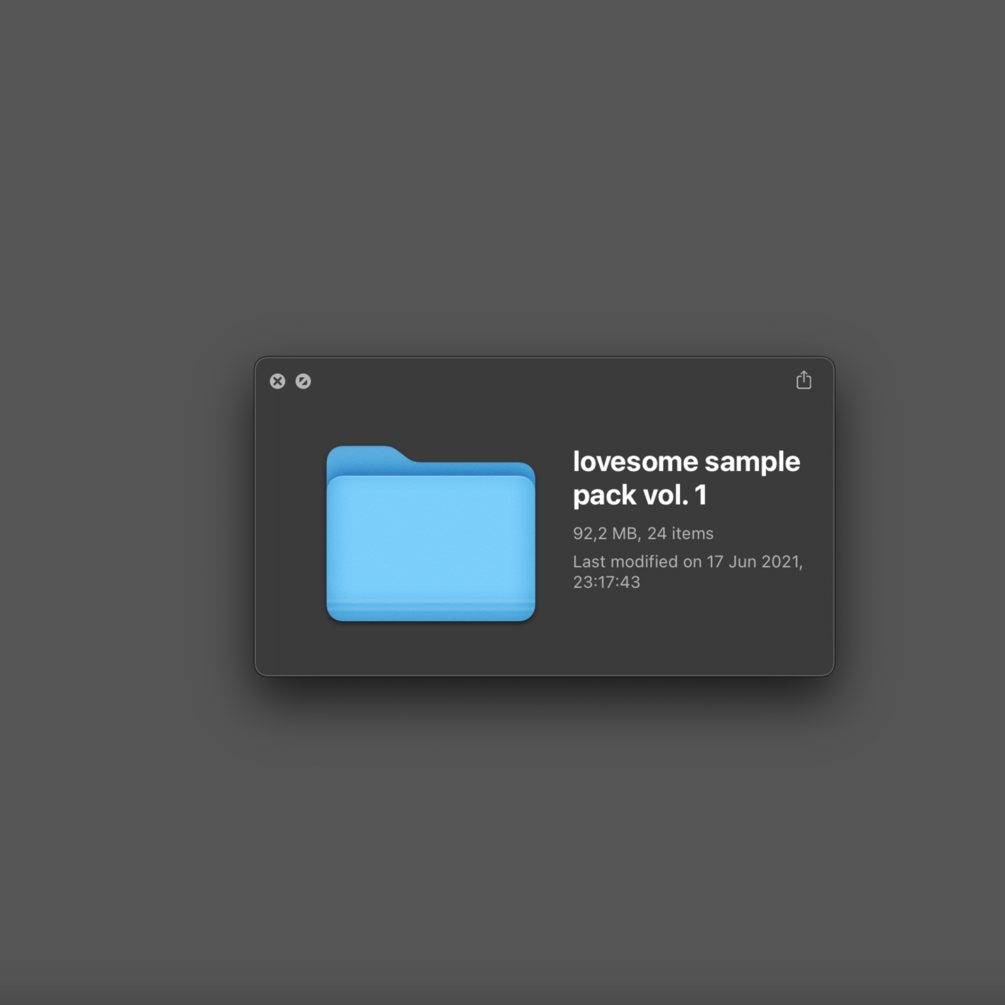Click the "92,2 MB, 24 items" text
The image size is (1005, 1005).
tap(643, 533)
